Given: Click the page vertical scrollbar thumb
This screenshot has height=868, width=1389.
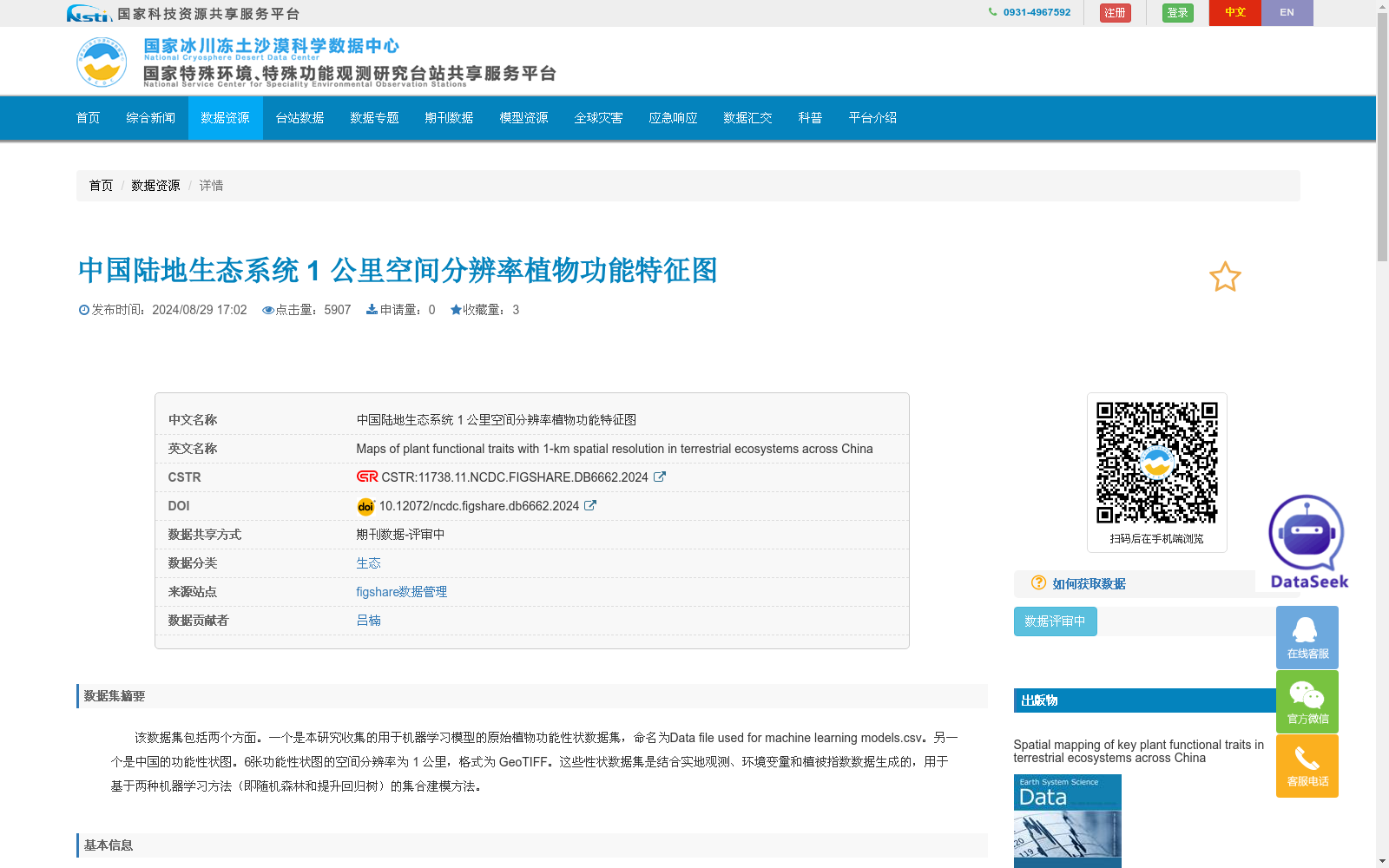Looking at the screenshot, I should pos(1382,137).
